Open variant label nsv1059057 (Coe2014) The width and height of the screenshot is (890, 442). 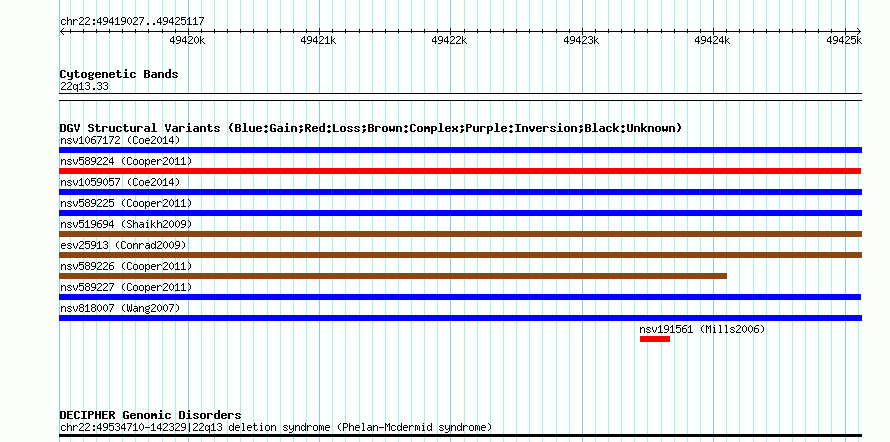click(120, 182)
